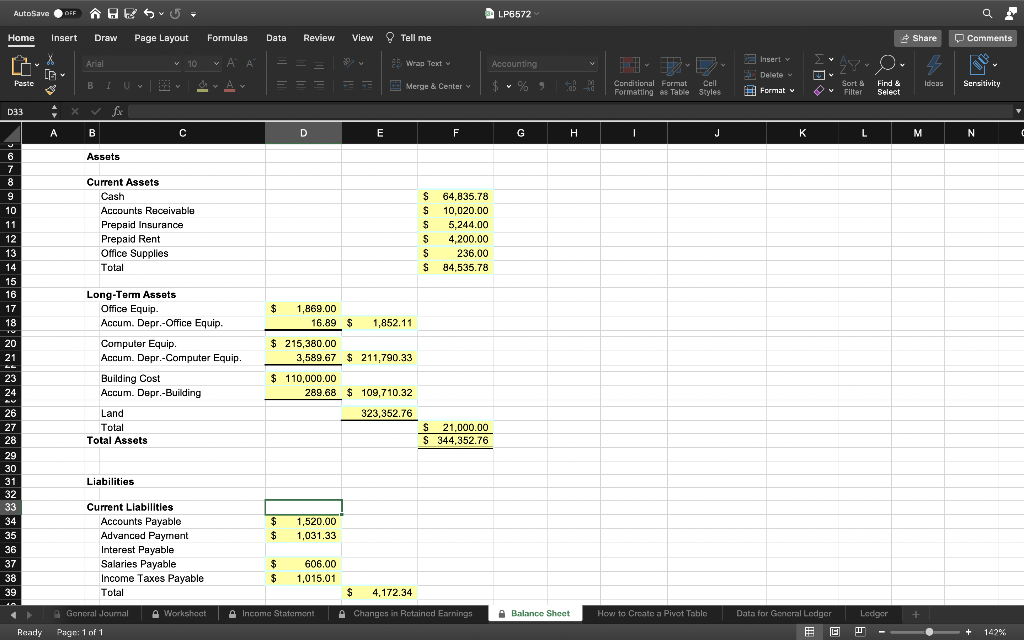Click the Undo arrow

[149, 13]
